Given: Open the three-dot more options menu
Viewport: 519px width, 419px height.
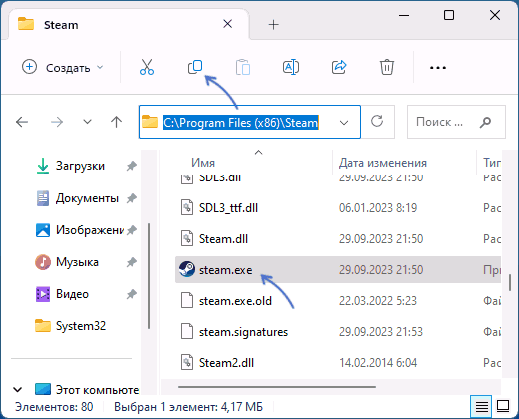Looking at the screenshot, I should (x=438, y=68).
